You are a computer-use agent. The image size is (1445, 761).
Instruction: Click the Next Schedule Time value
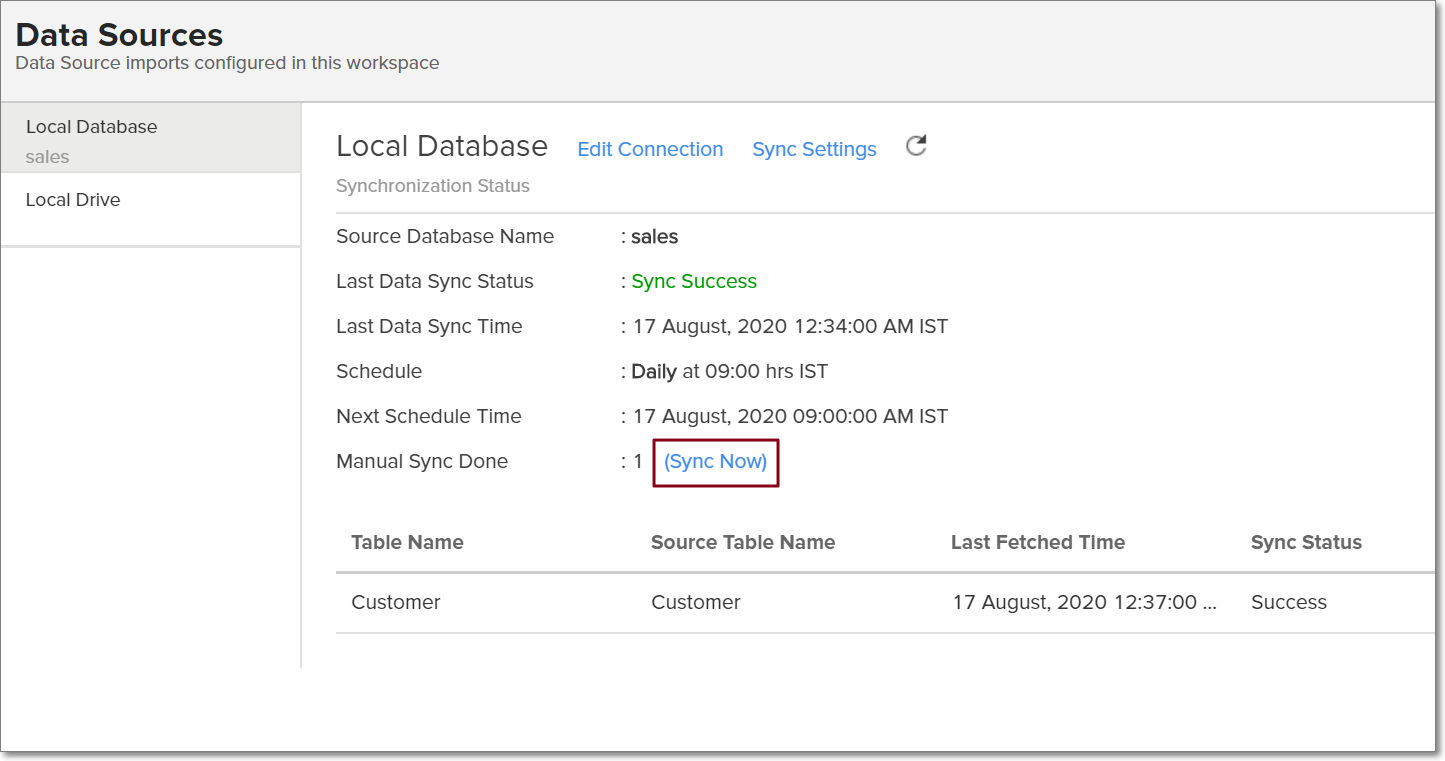tap(790, 417)
